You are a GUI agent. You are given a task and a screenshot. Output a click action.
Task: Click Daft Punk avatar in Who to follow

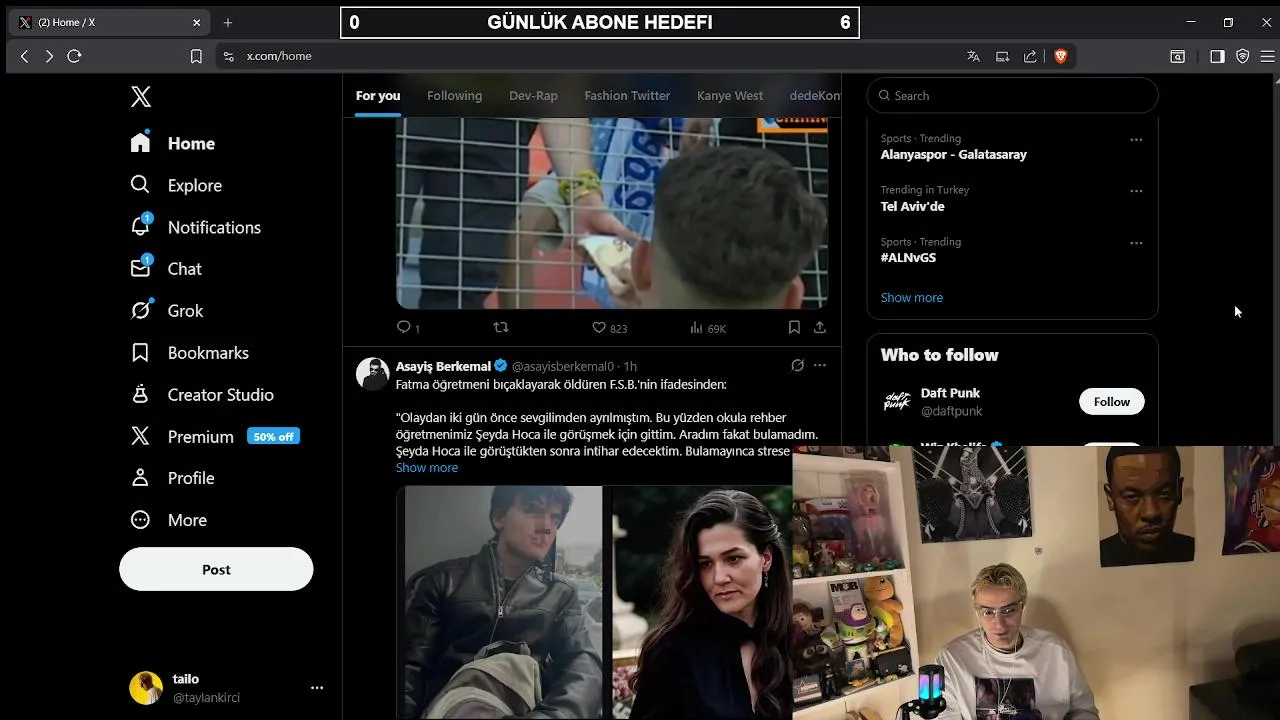click(896, 402)
